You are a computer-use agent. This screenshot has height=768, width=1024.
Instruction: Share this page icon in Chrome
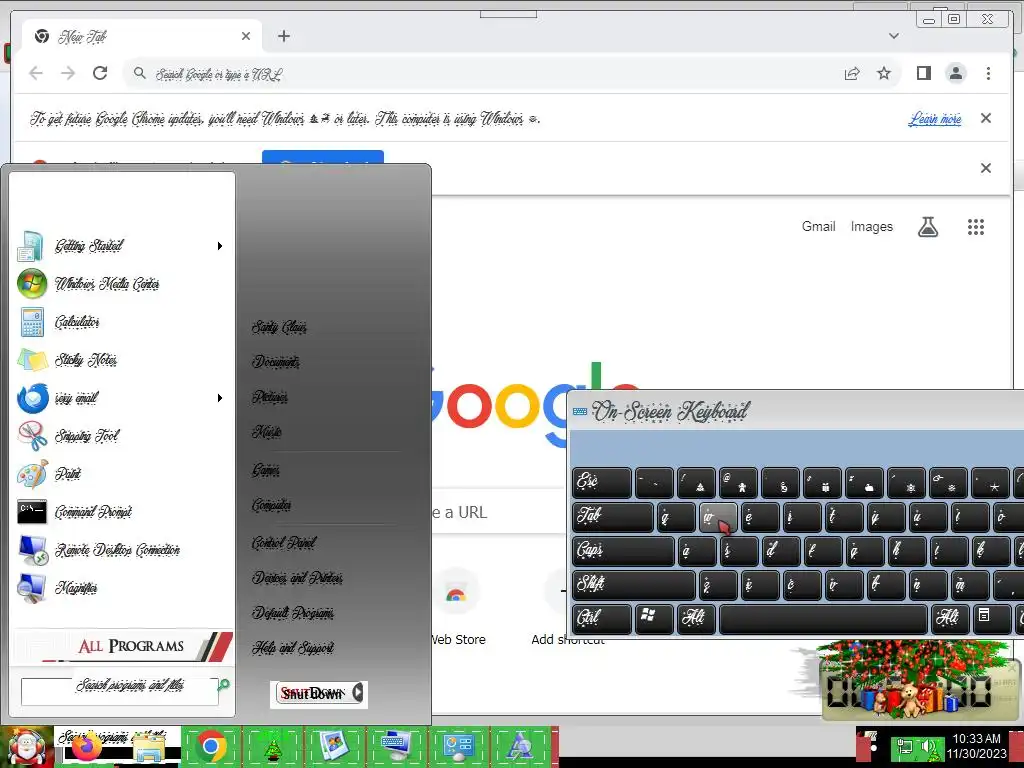coord(852,74)
